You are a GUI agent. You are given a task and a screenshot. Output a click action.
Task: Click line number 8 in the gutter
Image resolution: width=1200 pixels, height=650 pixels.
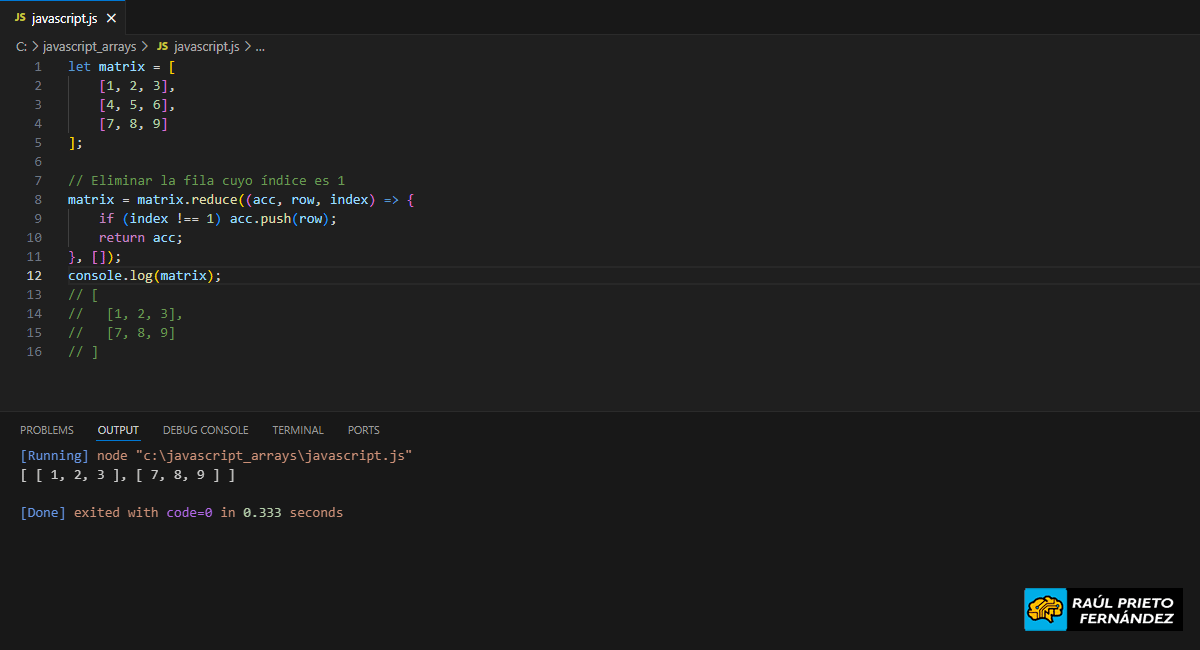click(38, 200)
